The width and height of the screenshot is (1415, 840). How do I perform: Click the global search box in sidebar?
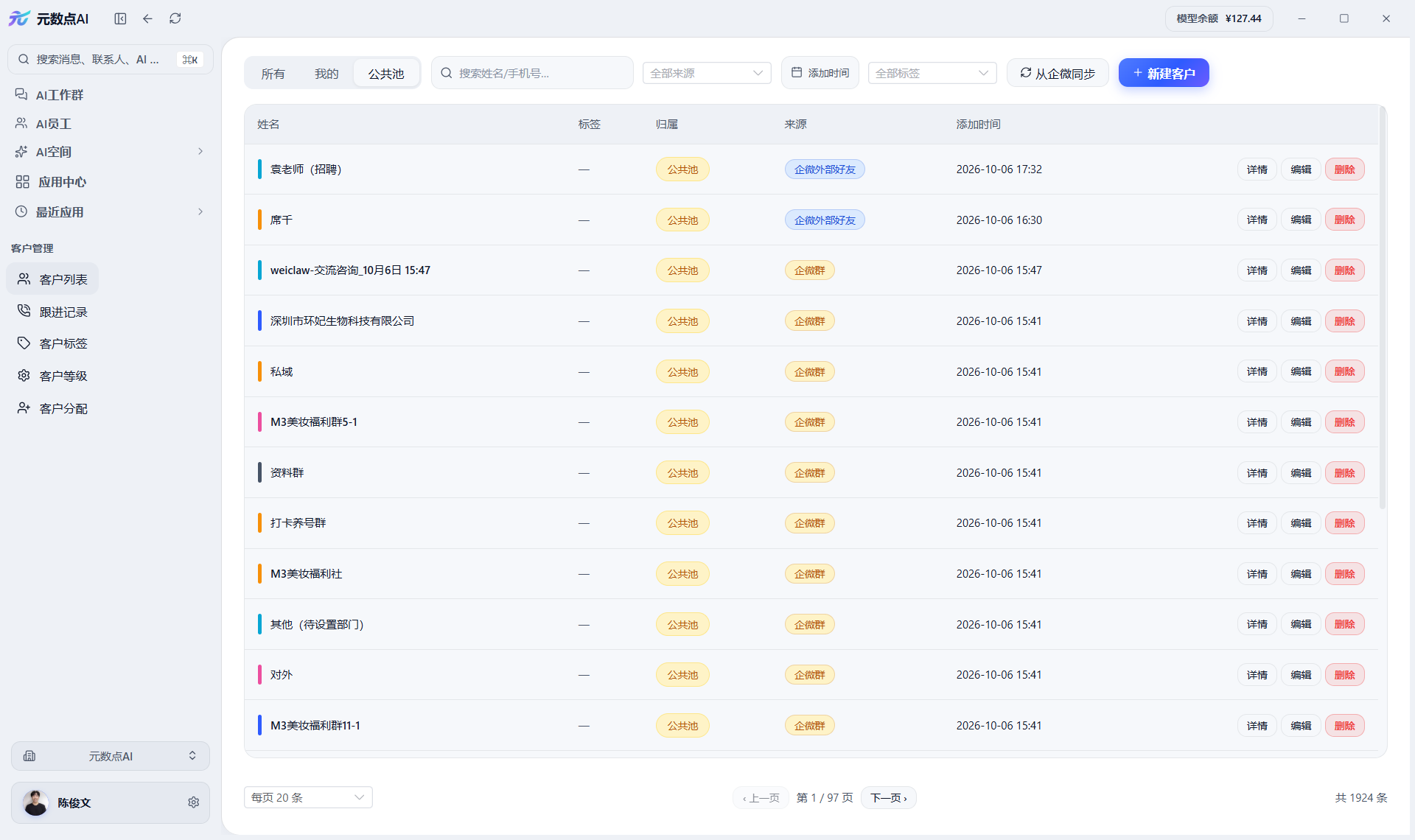pos(111,60)
